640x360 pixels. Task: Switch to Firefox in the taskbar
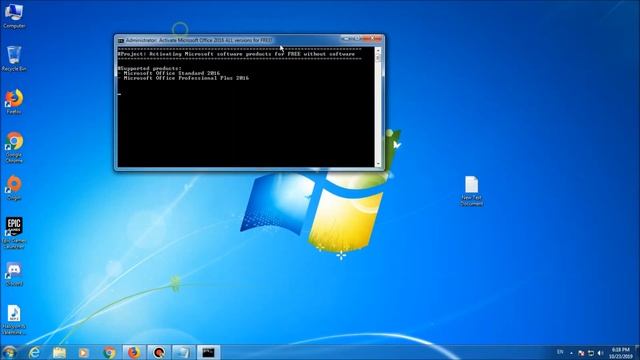[134, 352]
